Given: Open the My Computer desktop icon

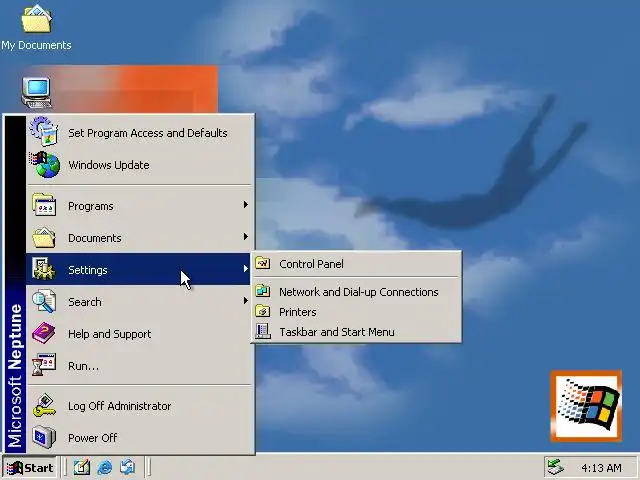Looking at the screenshot, I should coord(37,93).
